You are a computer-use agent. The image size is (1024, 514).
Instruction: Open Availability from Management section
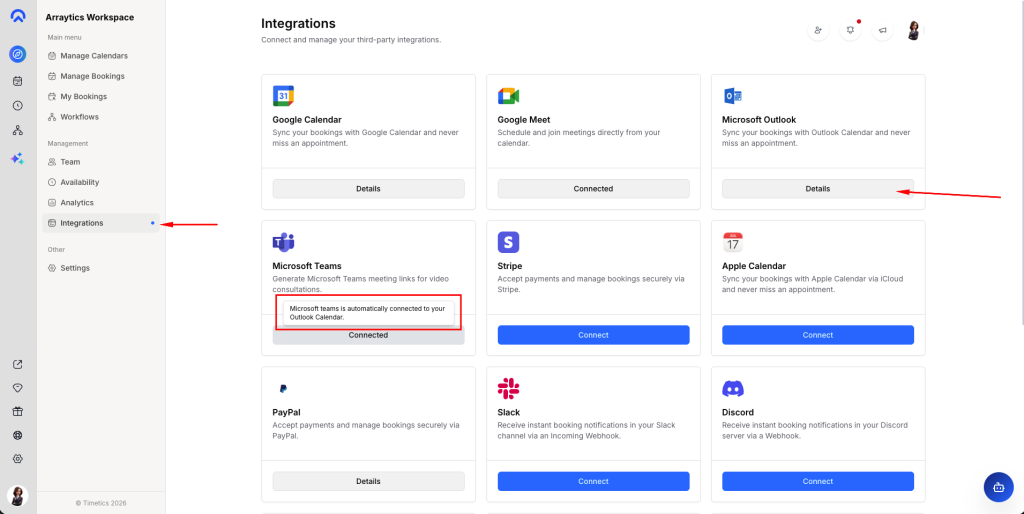(x=79, y=182)
